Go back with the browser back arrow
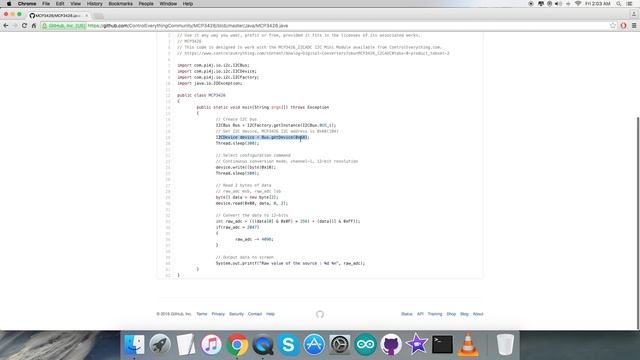This screenshot has width=640, height=360. (6, 26)
